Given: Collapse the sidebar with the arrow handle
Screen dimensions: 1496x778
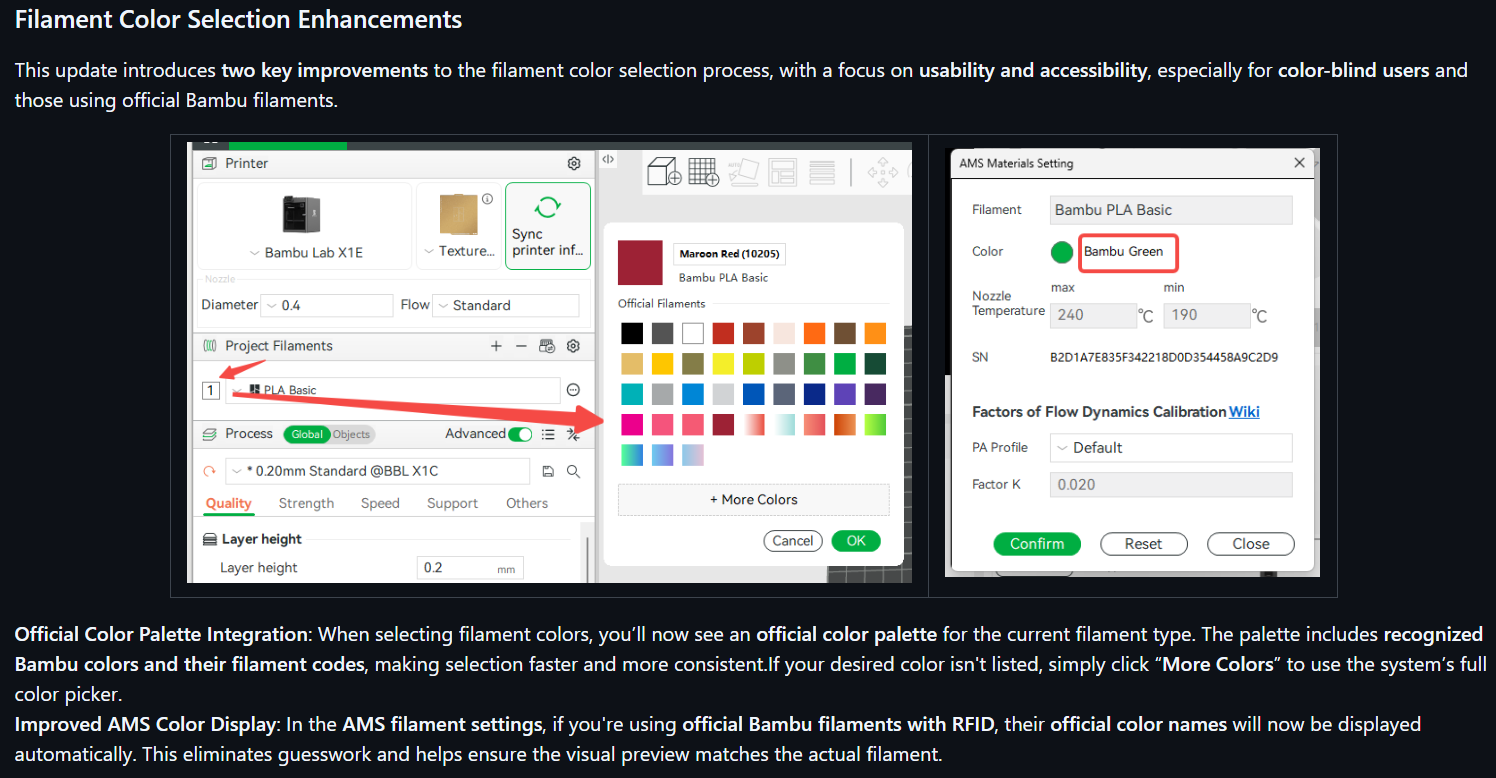Looking at the screenshot, I should [607, 159].
